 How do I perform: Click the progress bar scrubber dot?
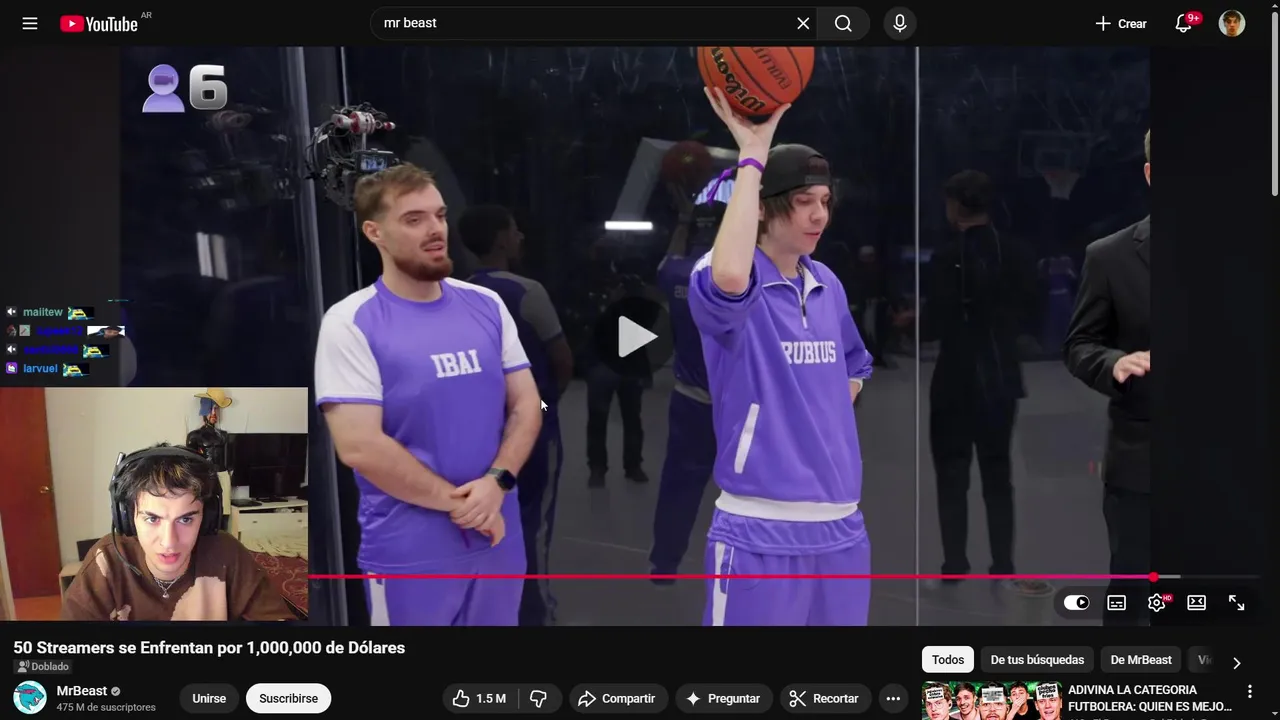point(1154,577)
